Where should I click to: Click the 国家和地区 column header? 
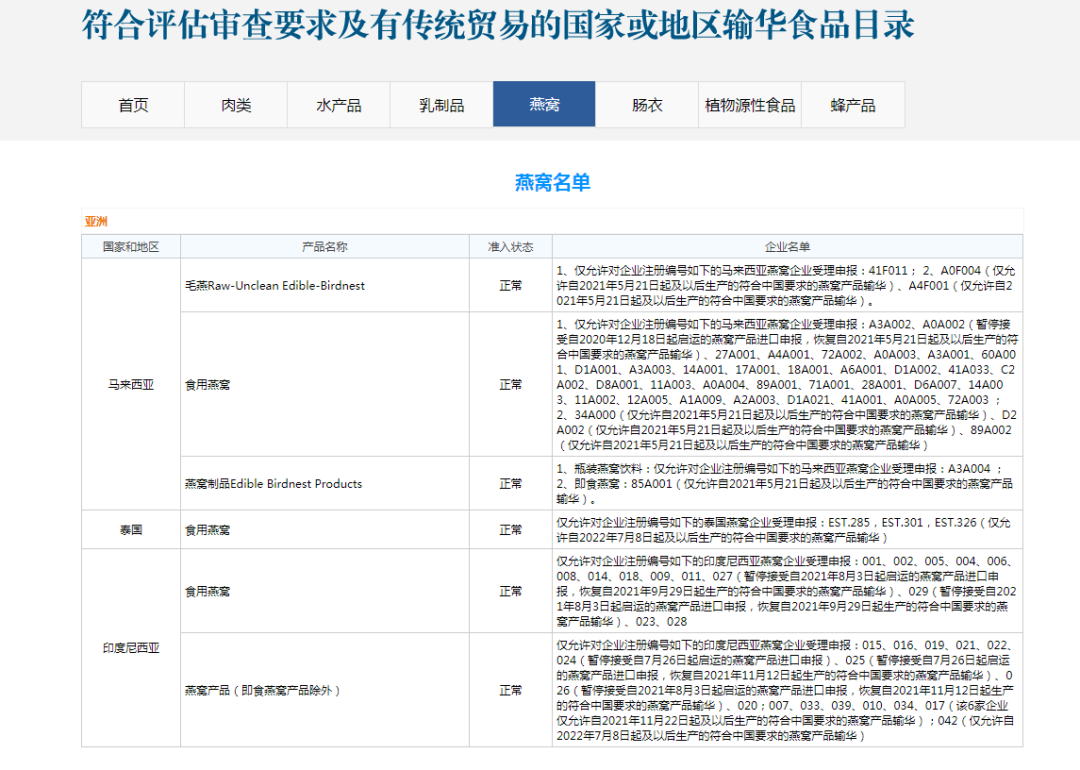tap(131, 247)
